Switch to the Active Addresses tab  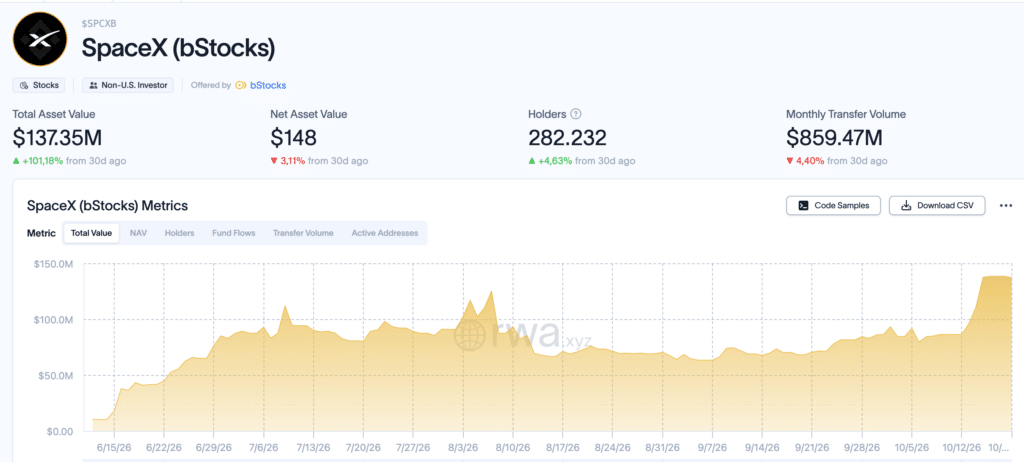click(x=385, y=233)
